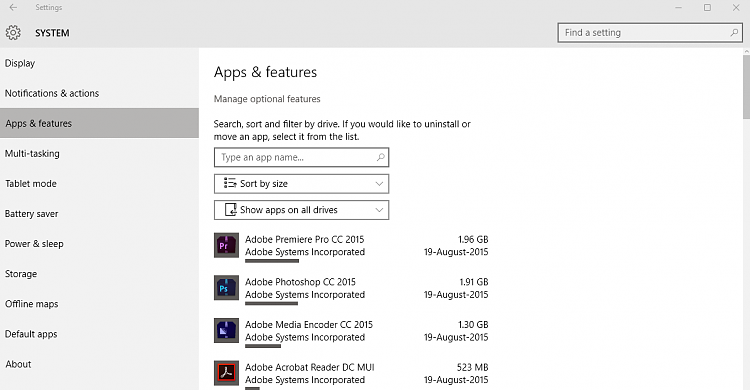Click the magnifier in Find a setting
The image size is (750, 390).
[734, 33]
